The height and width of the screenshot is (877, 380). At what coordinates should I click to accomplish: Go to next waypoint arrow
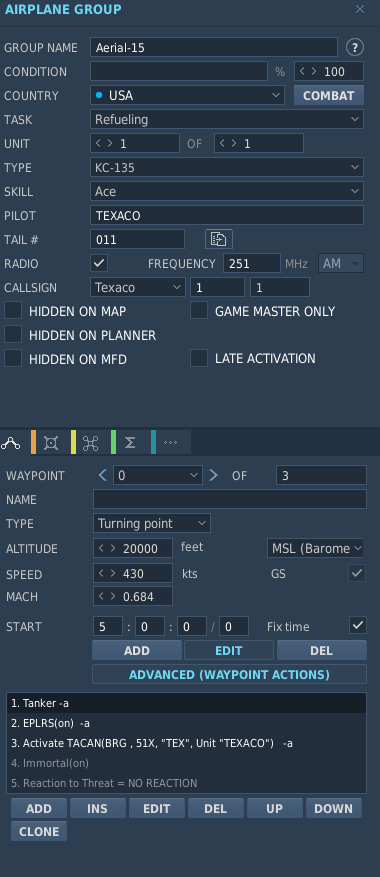point(213,475)
